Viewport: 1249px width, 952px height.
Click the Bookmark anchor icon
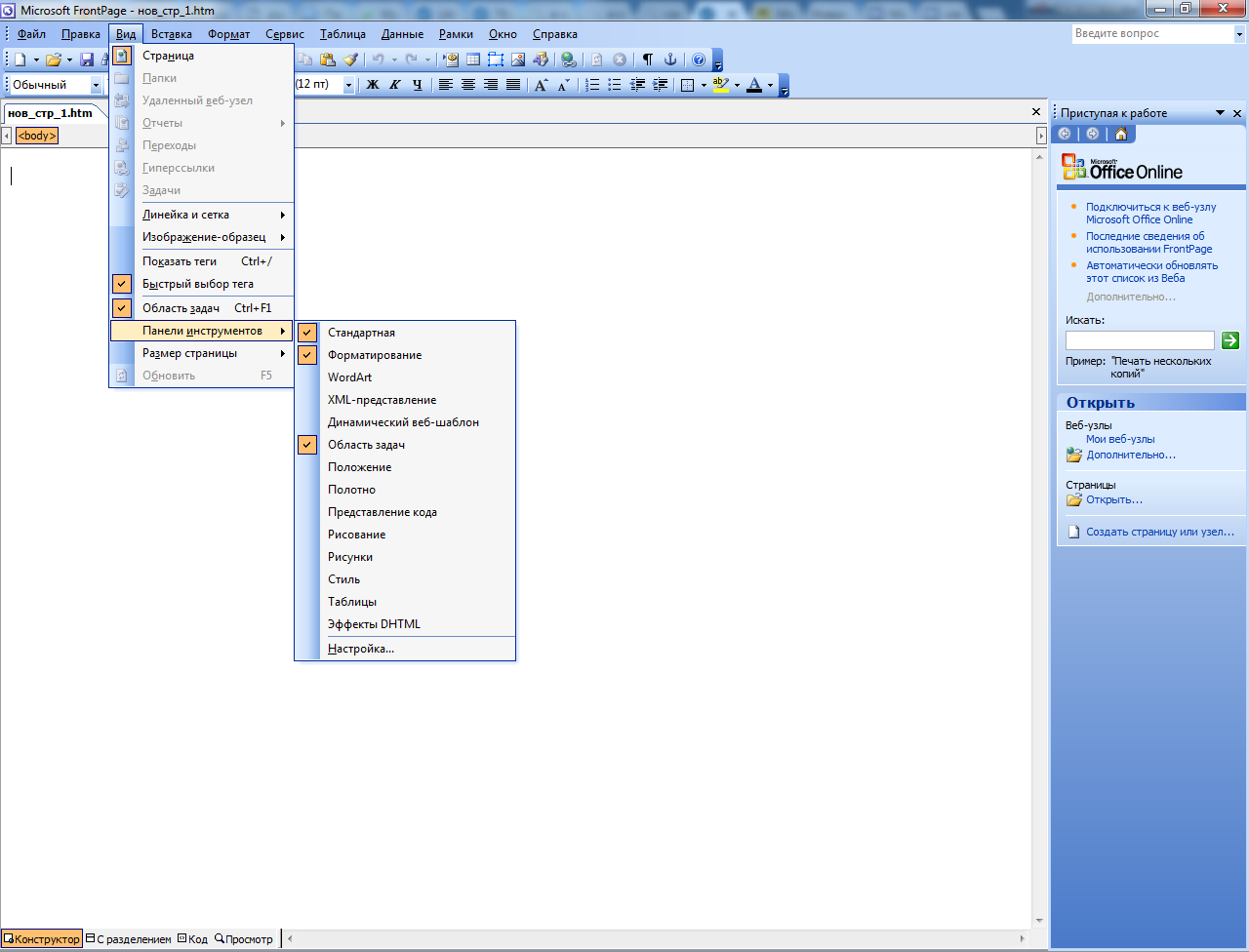[x=670, y=59]
